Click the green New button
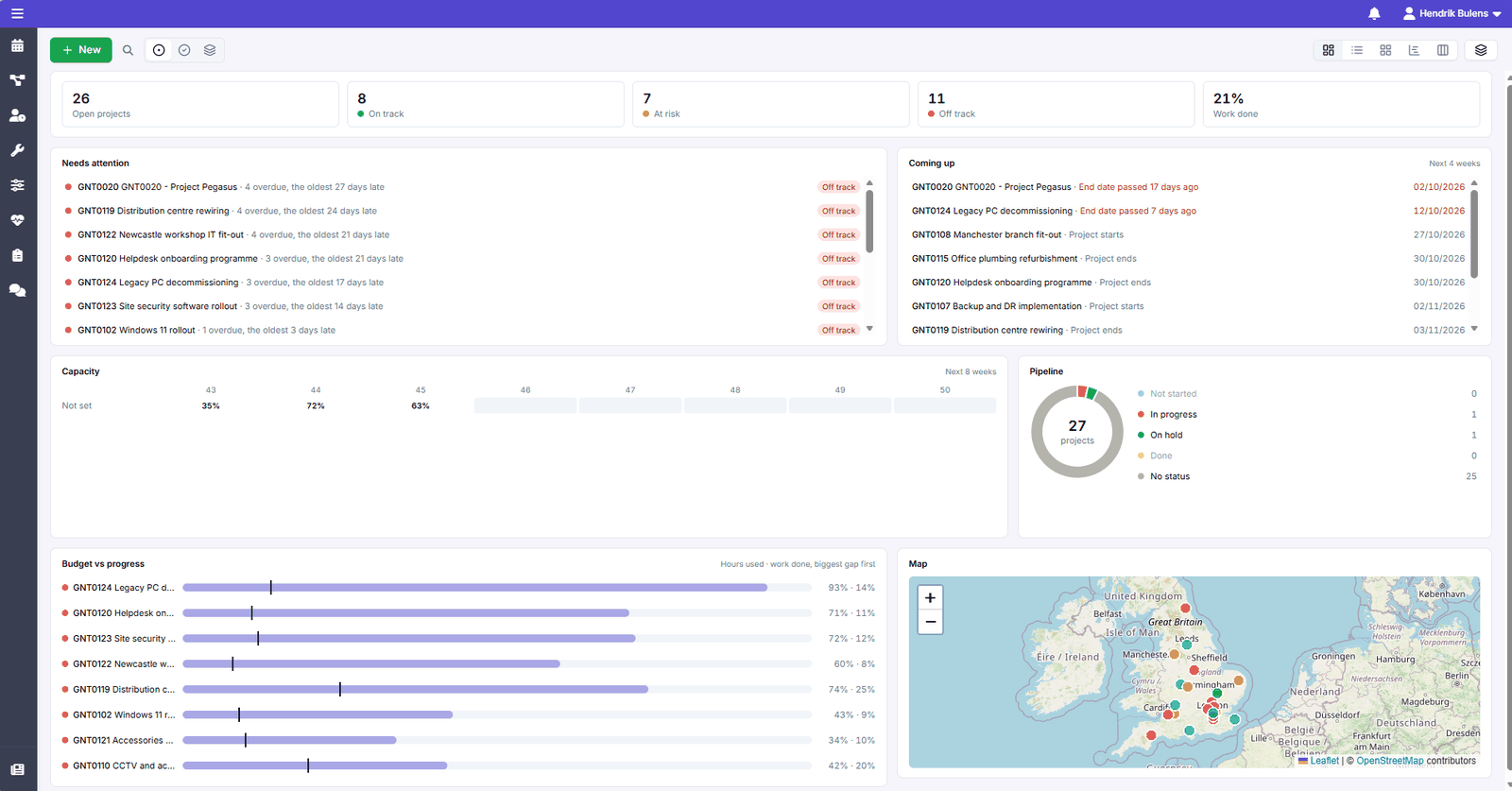Screen dimensions: 1512x791 81,50
